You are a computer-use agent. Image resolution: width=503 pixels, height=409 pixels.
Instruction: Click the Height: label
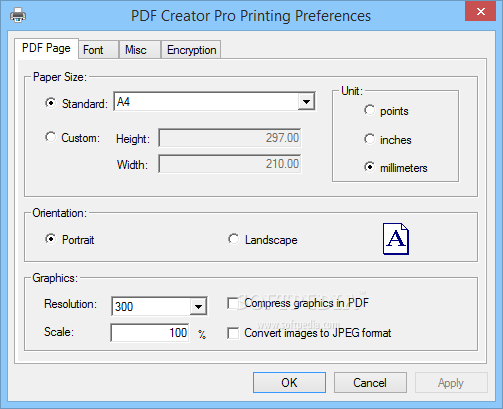[x=133, y=139]
